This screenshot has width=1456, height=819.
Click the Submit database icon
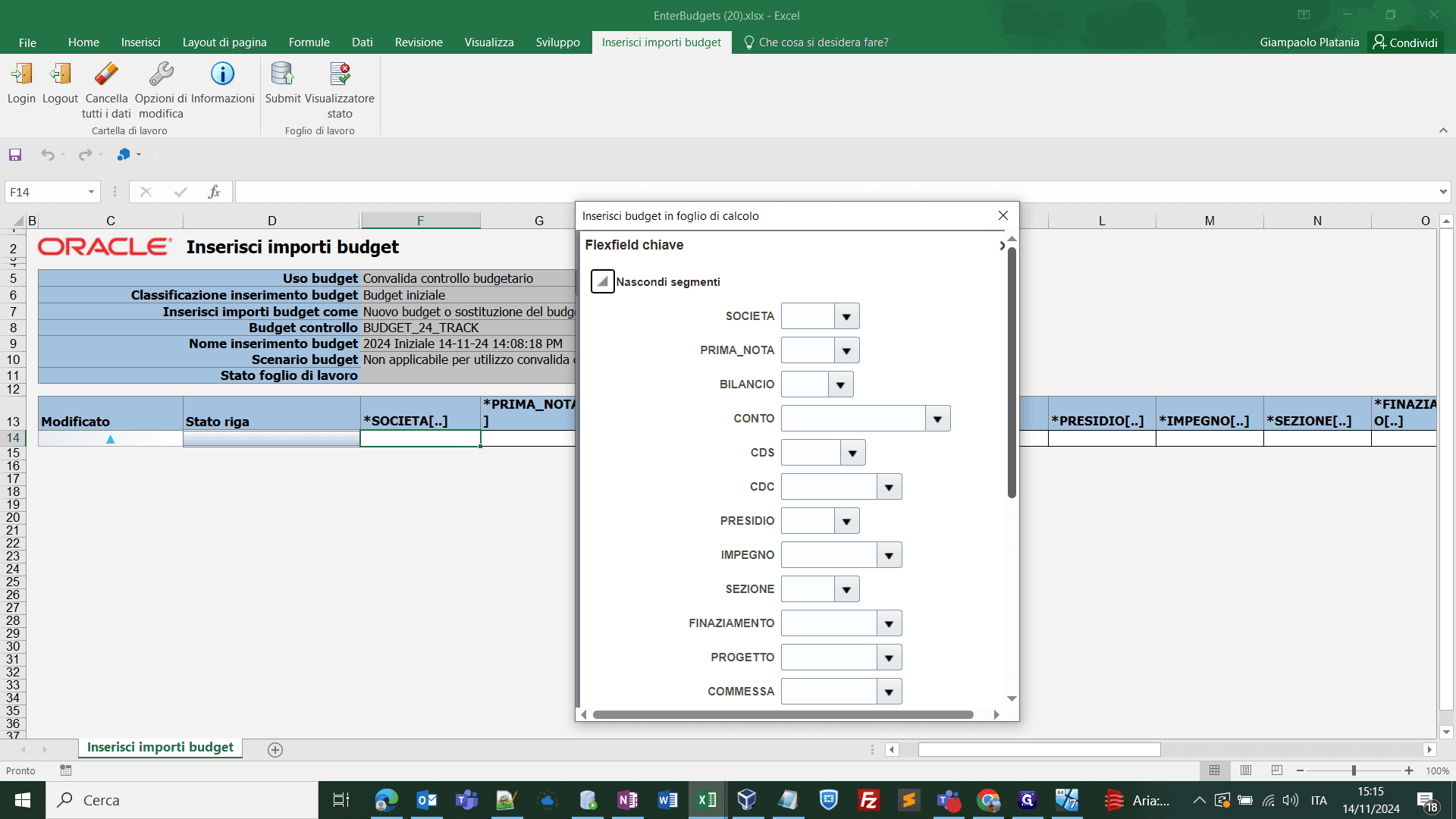point(283,74)
